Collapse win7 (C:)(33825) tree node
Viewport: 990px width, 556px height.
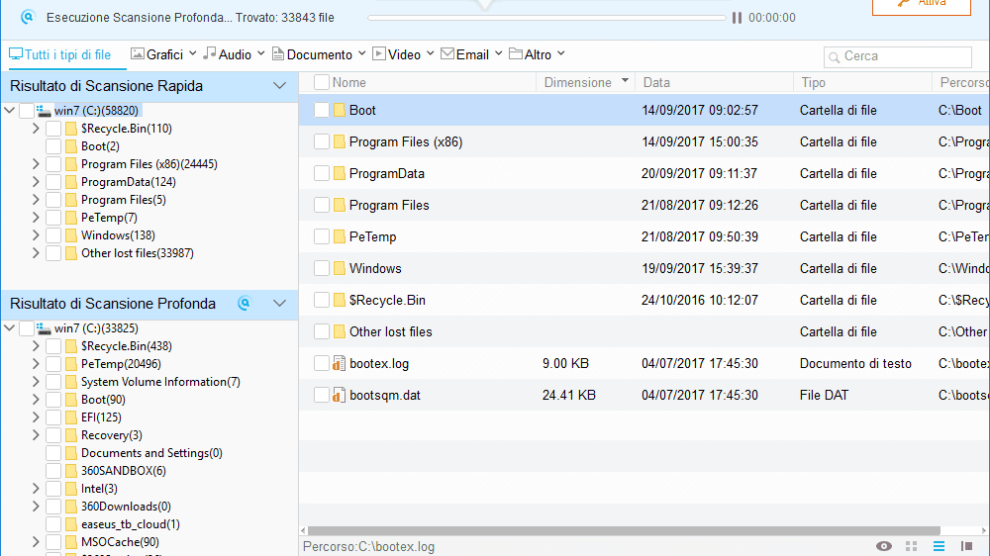click(x=9, y=328)
